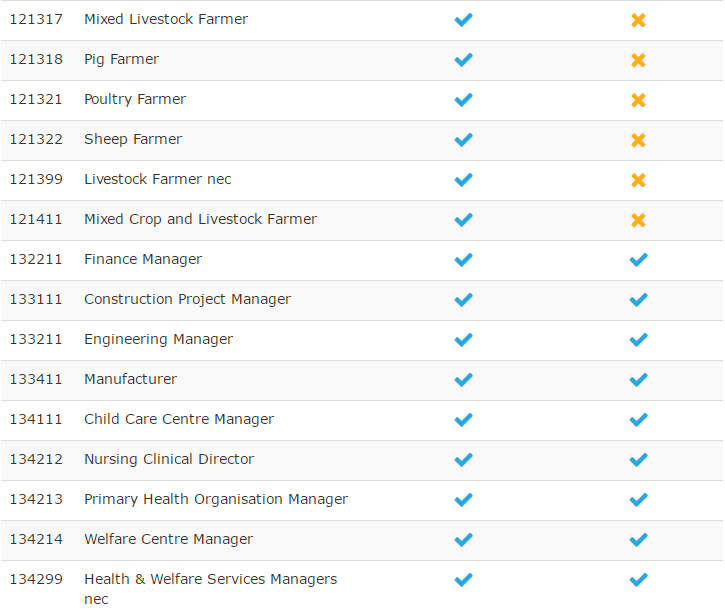This screenshot has height=610, width=725.
Task: Click the rightmost checkmark for Engineering Manager
Action: (638, 340)
